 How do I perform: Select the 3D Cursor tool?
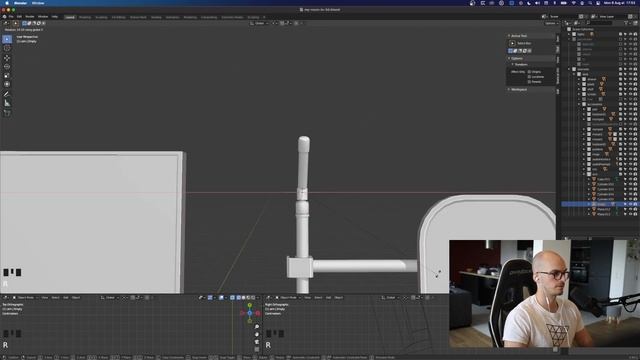7,48
